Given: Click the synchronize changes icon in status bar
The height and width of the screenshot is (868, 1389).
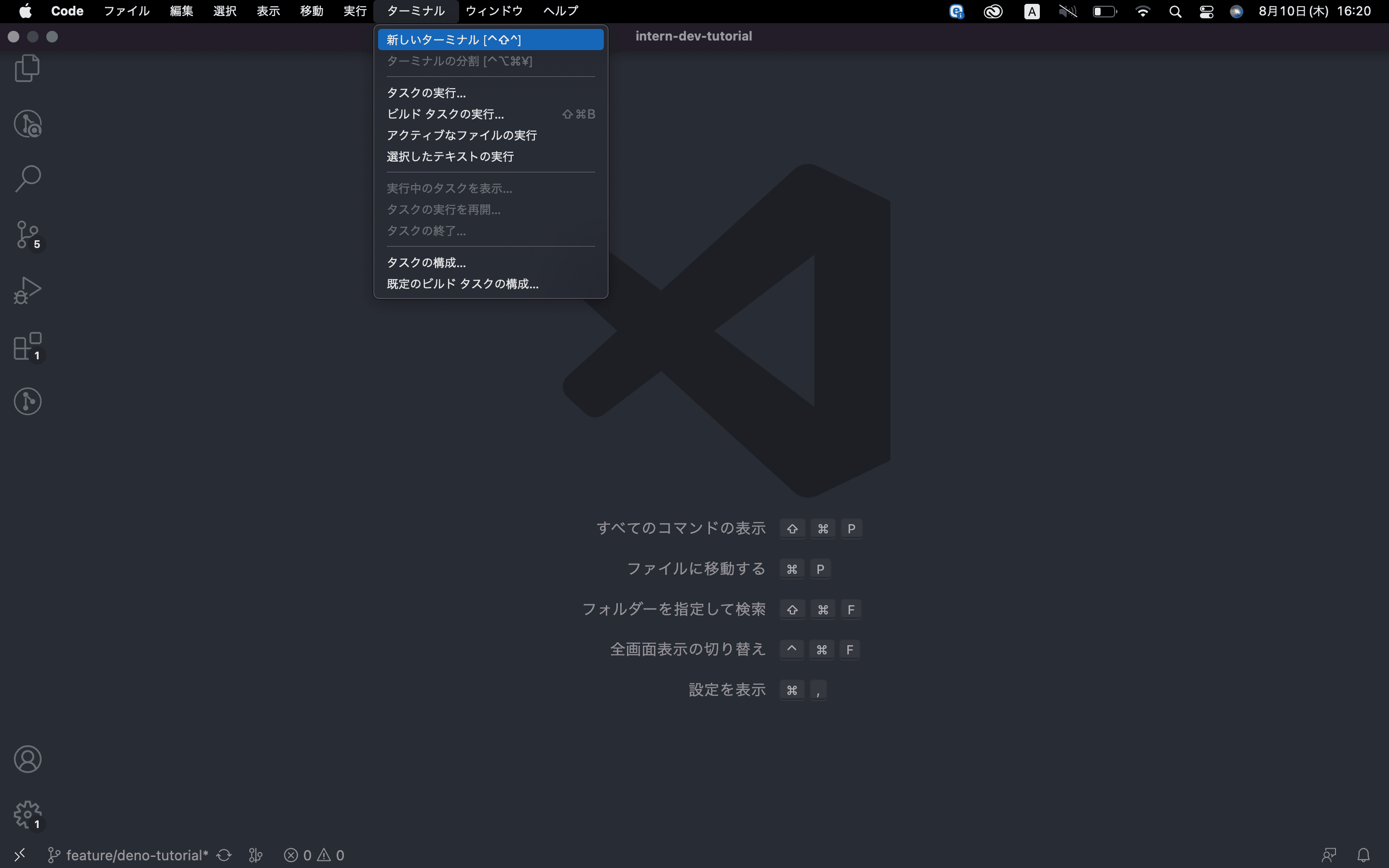Looking at the screenshot, I should (224, 855).
